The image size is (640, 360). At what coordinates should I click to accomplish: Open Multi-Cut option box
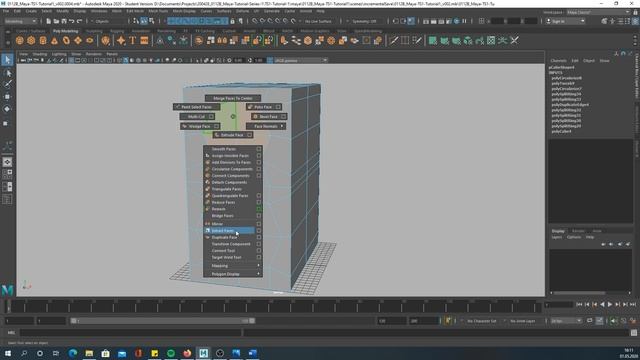point(211,117)
